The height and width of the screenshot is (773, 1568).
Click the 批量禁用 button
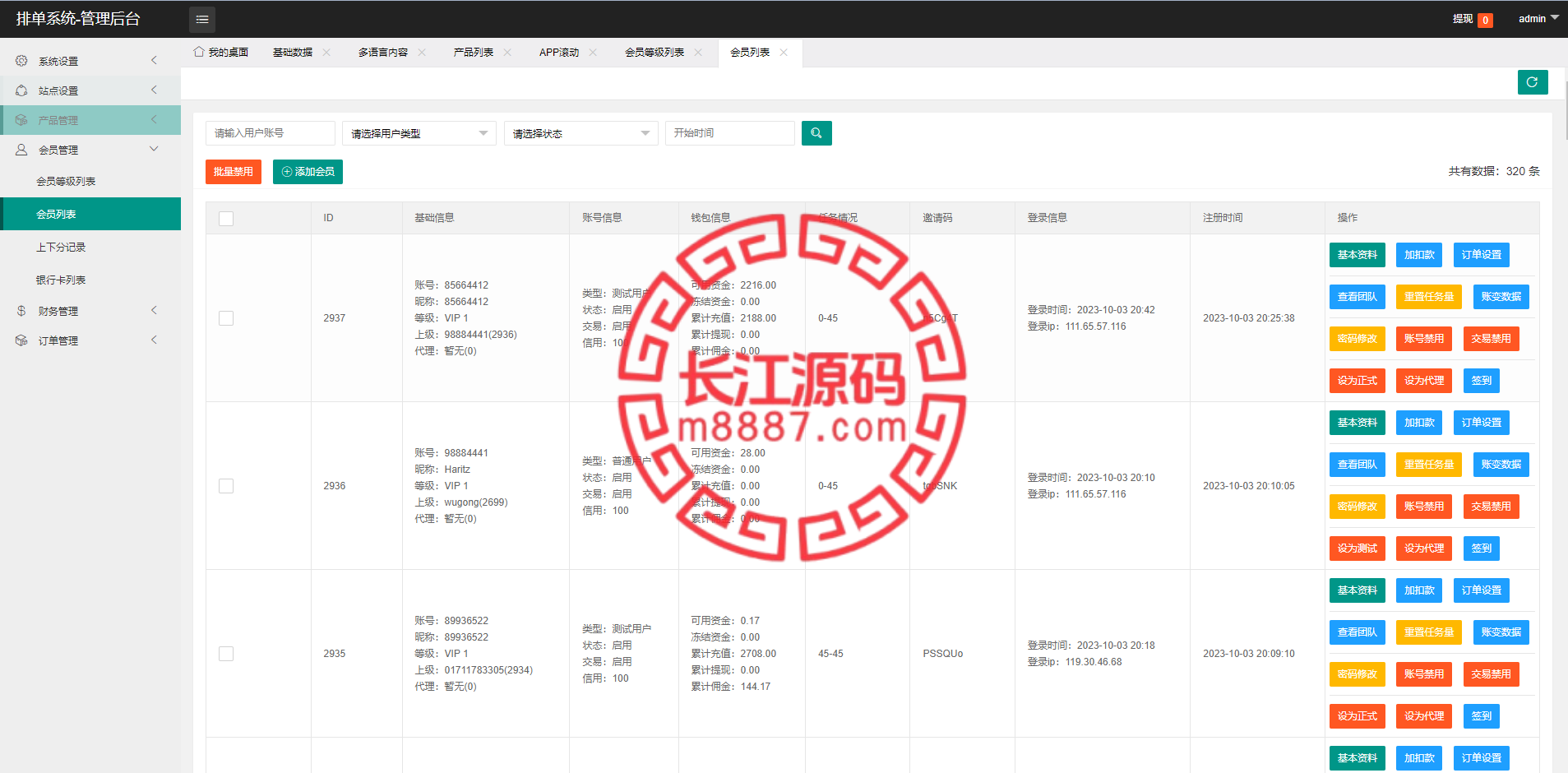click(x=234, y=172)
